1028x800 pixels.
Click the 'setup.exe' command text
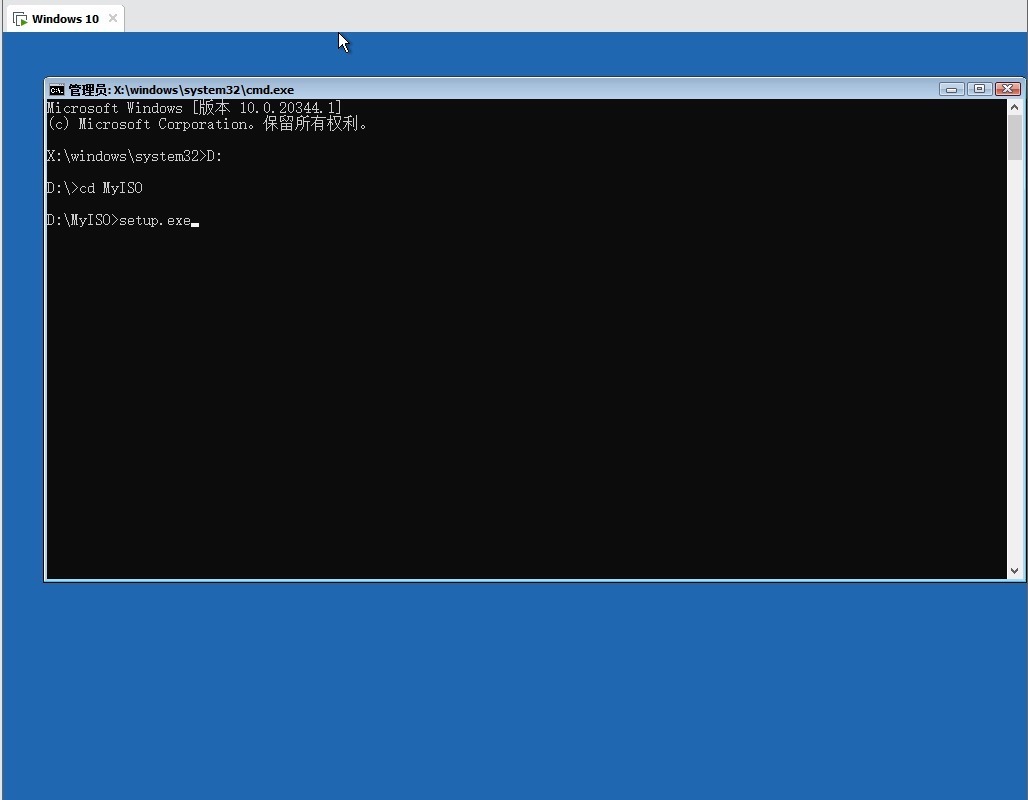click(155, 220)
